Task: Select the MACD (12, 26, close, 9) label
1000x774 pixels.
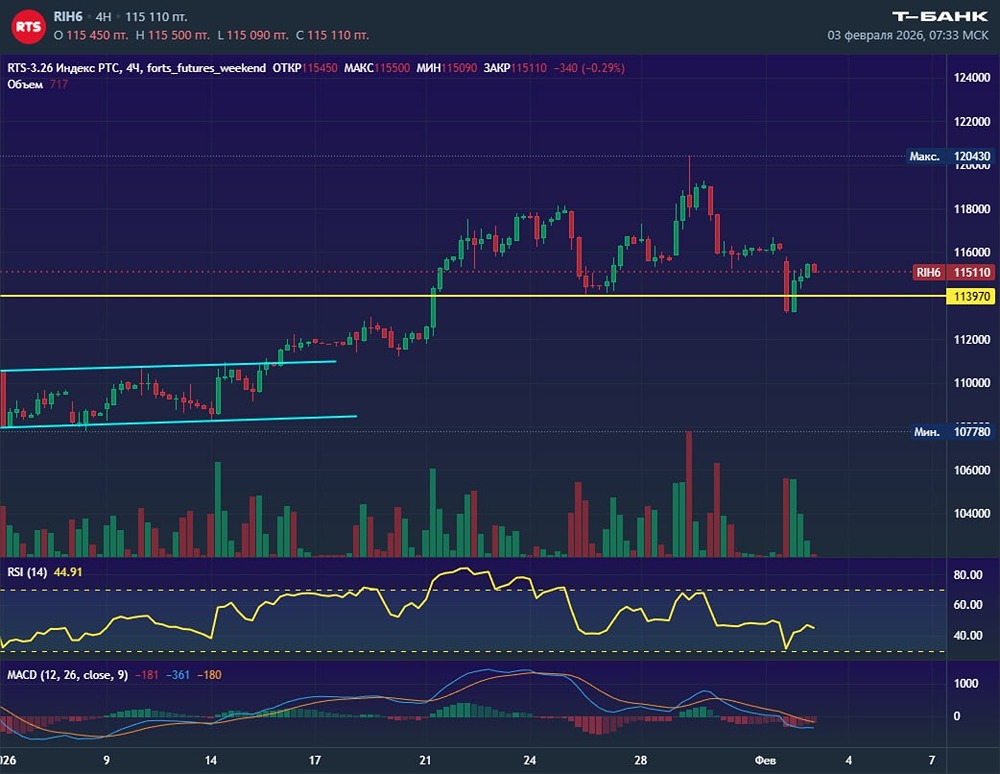Action: [x=68, y=675]
